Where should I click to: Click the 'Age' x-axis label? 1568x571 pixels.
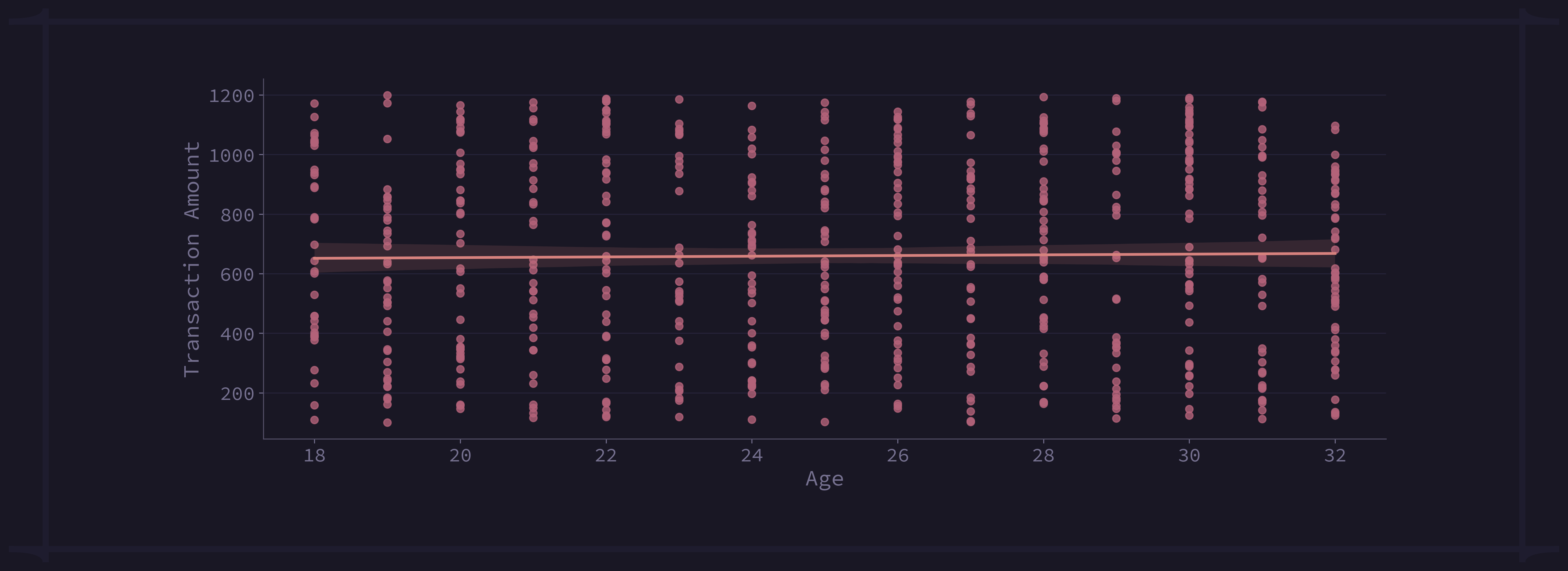pyautogui.click(x=824, y=479)
